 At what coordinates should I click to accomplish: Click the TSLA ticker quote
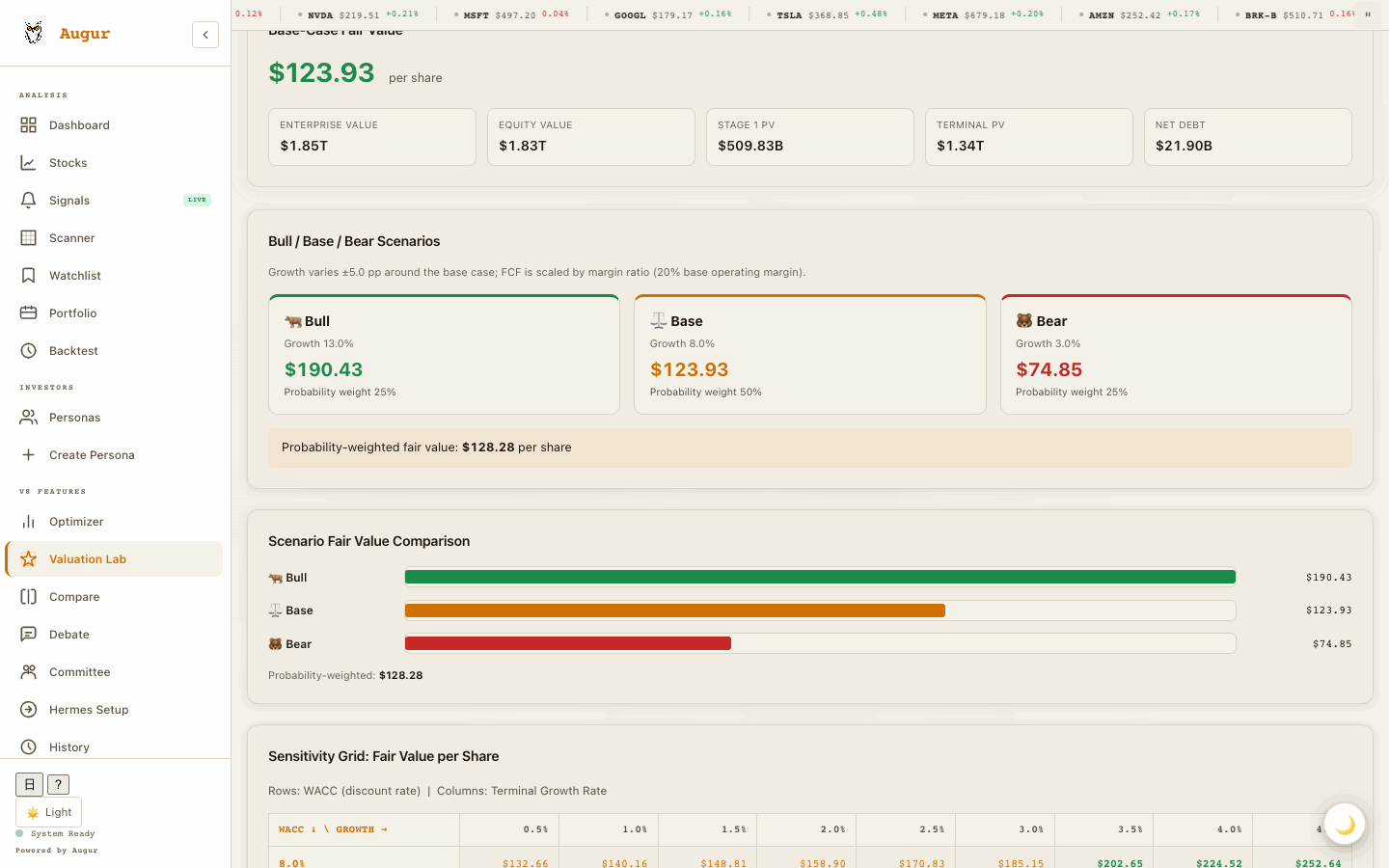coord(827,14)
